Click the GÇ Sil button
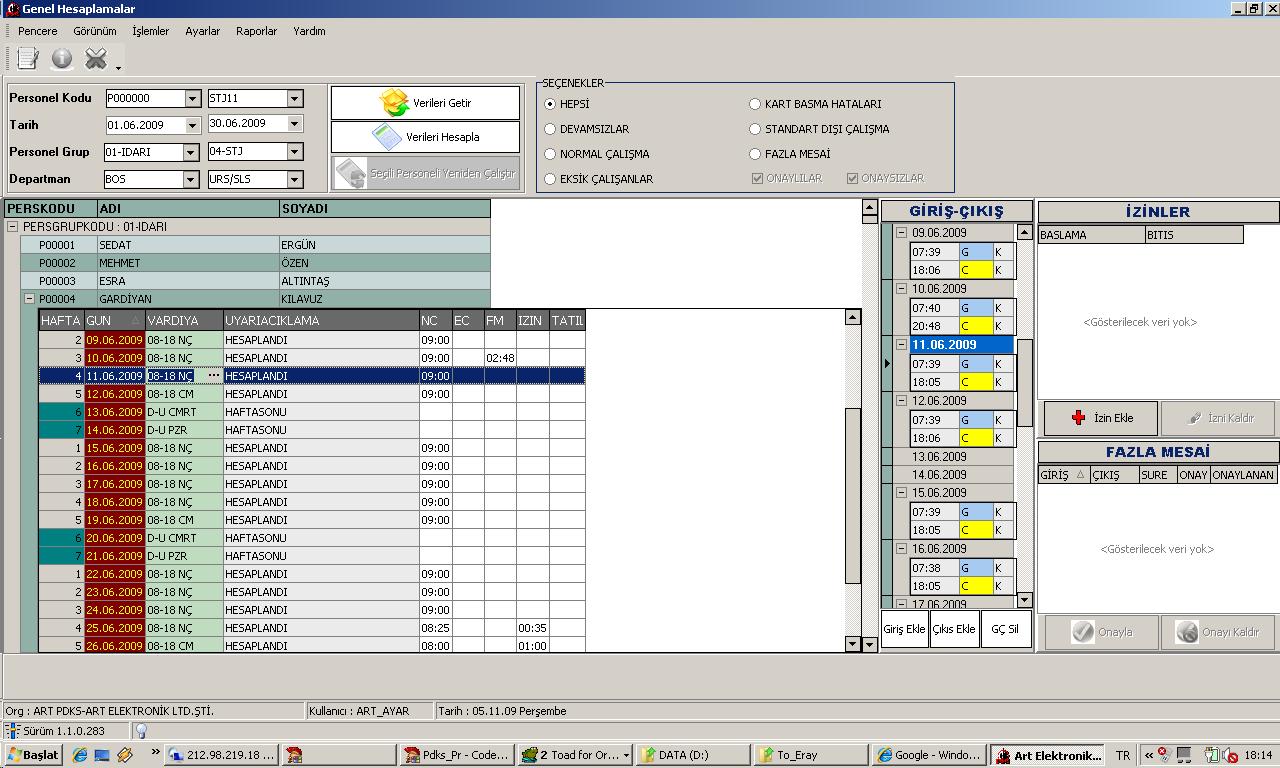This screenshot has height=768, width=1280. [1005, 629]
